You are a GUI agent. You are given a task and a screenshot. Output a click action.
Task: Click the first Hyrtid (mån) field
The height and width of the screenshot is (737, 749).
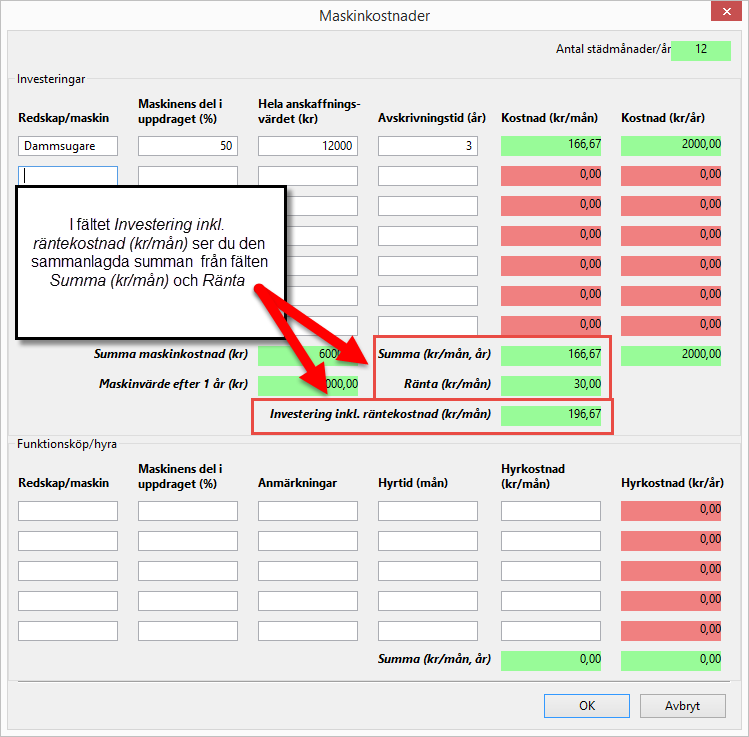point(428,511)
